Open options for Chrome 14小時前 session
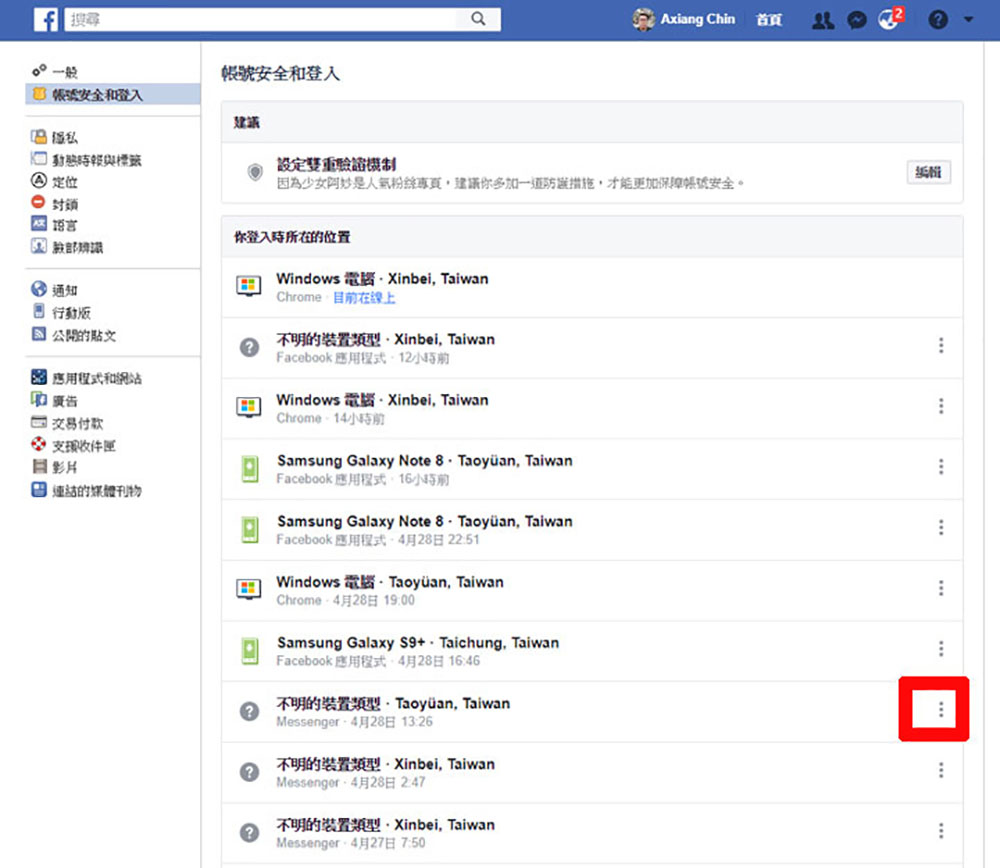 point(941,406)
